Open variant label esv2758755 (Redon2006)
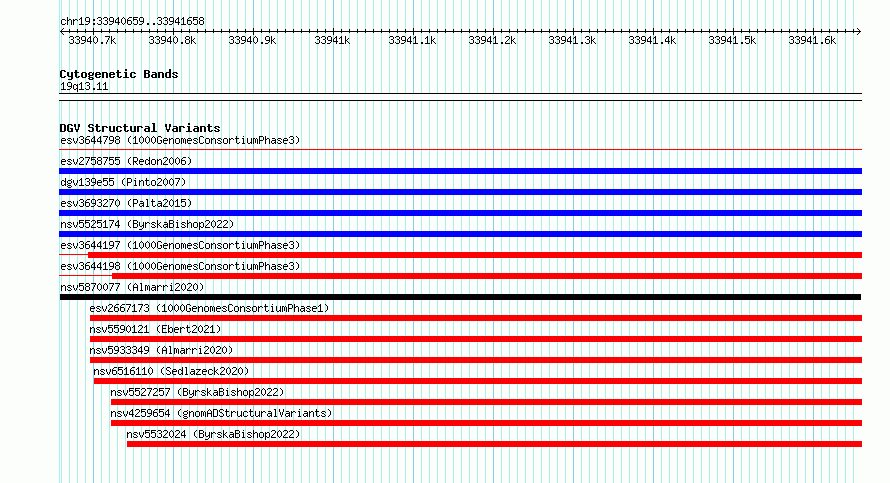The image size is (890, 483). pos(126,161)
